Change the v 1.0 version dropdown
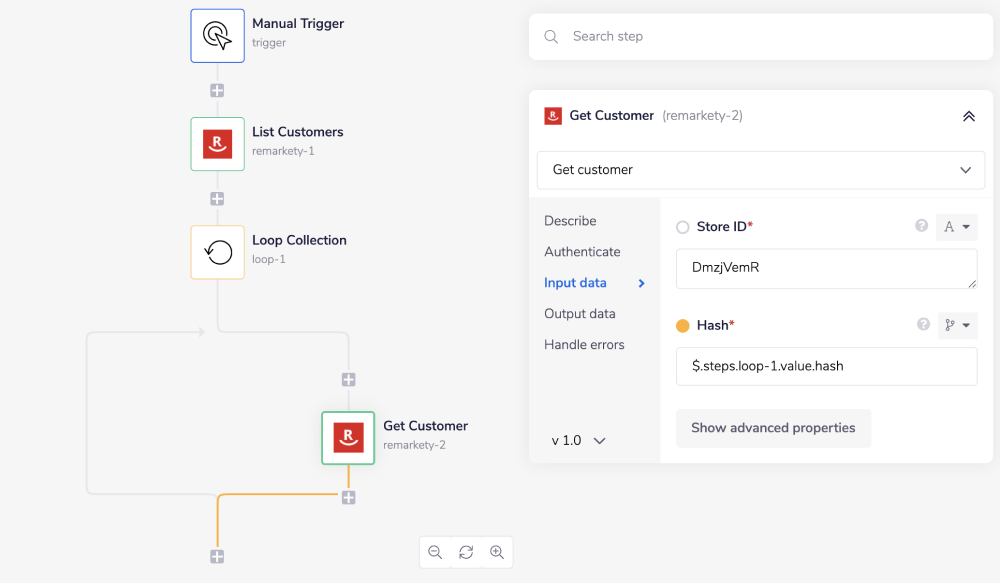Viewport: 1000px width, 584px height. 579,440
